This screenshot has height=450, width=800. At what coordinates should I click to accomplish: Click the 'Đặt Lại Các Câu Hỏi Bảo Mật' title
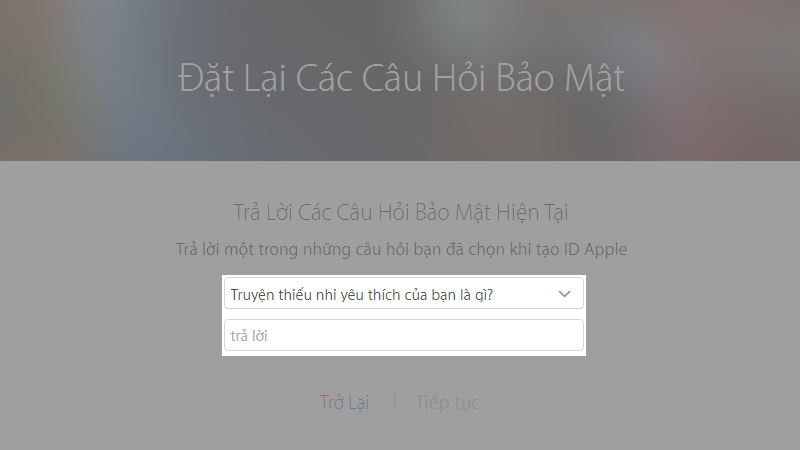tap(402, 78)
